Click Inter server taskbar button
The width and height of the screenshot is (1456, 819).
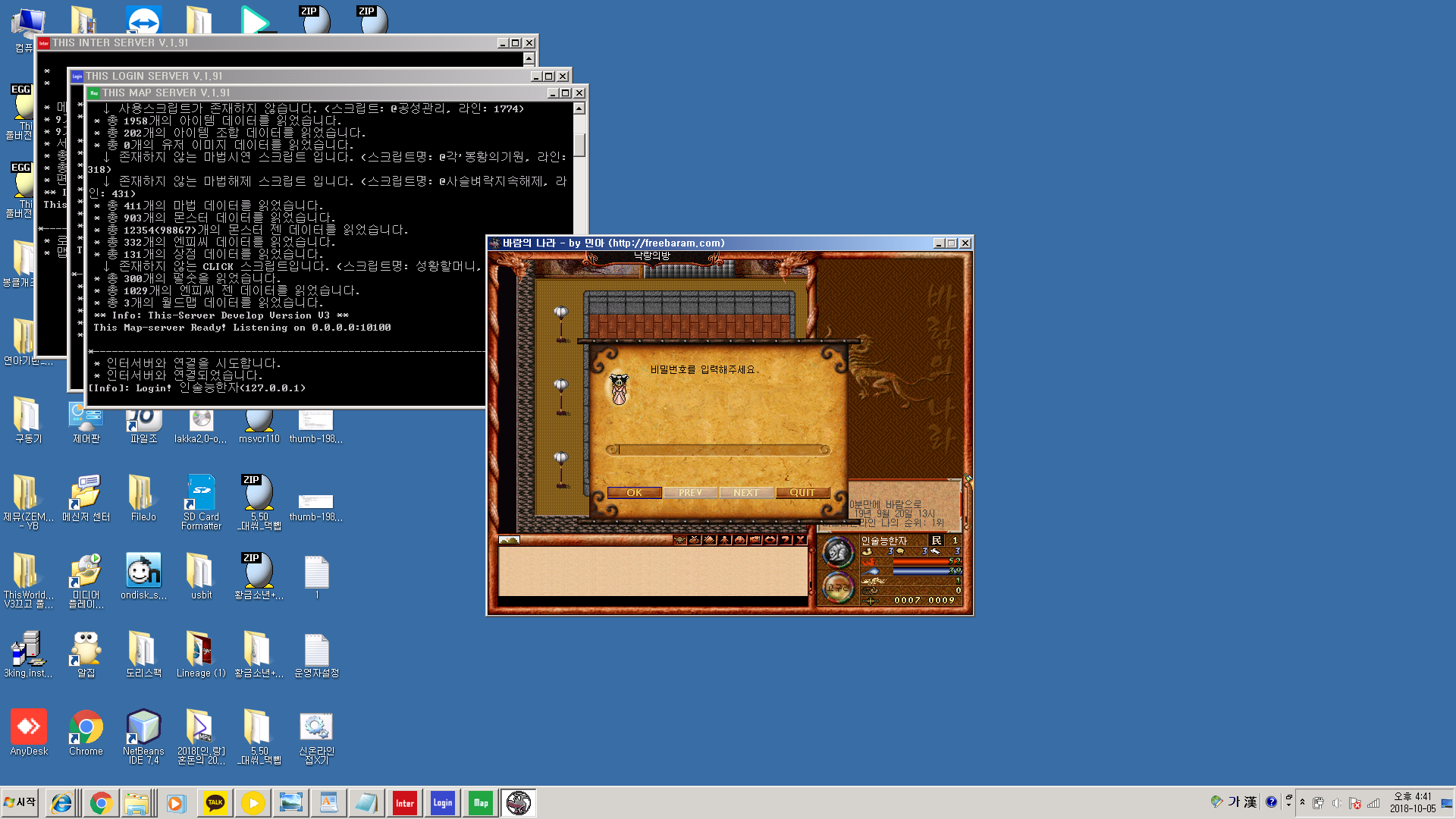[x=405, y=803]
